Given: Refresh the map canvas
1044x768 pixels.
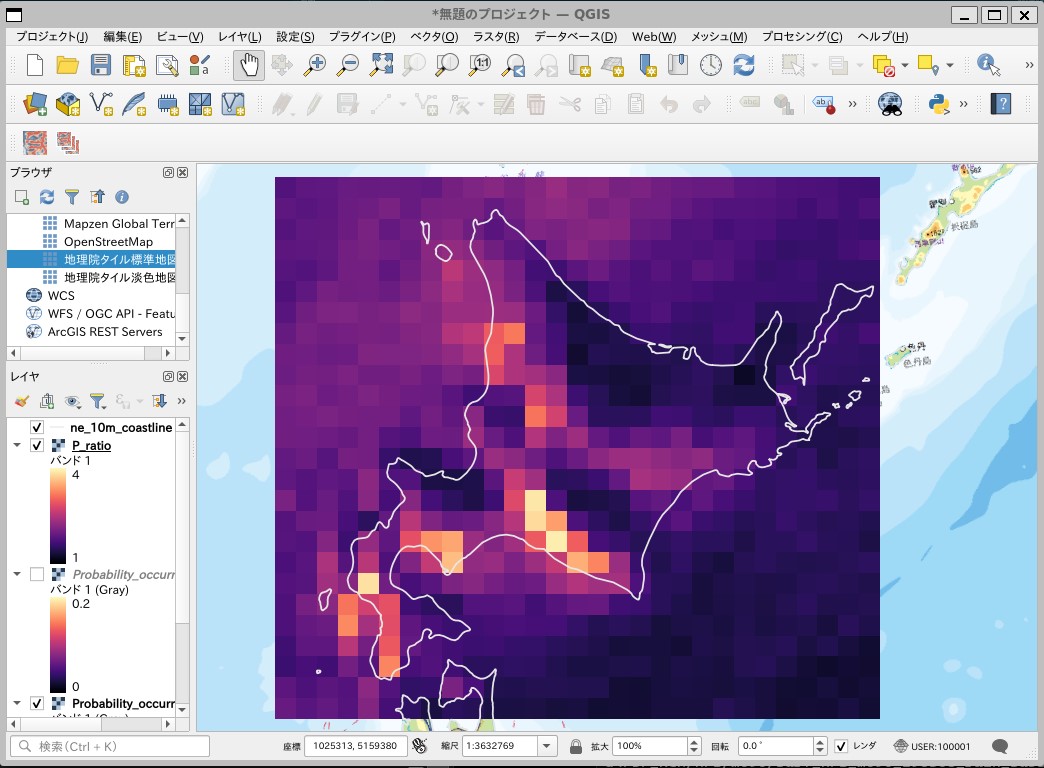Looking at the screenshot, I should [x=744, y=65].
